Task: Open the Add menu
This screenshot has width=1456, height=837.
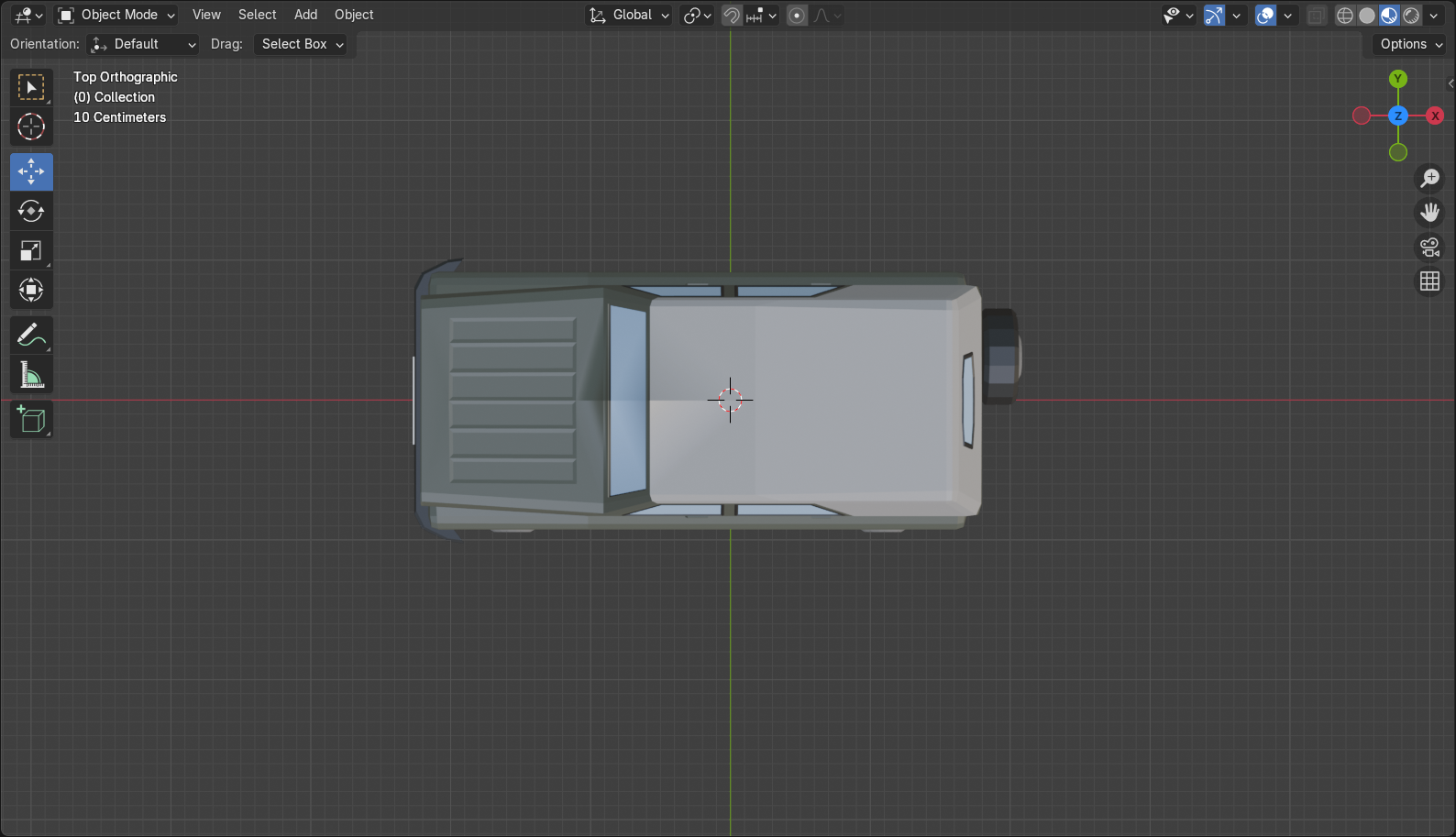Action: [305, 15]
